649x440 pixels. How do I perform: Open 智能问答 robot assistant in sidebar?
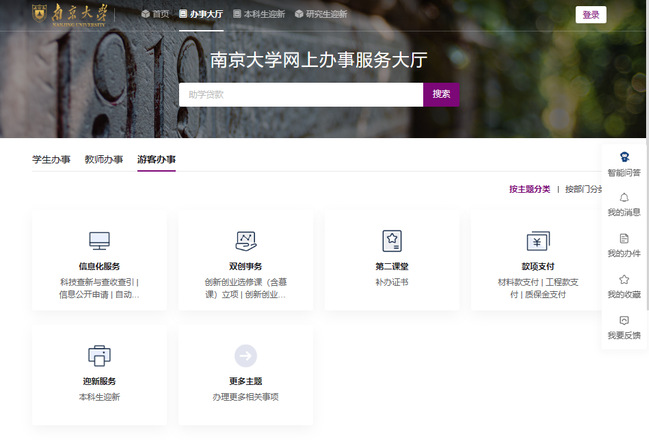624,157
